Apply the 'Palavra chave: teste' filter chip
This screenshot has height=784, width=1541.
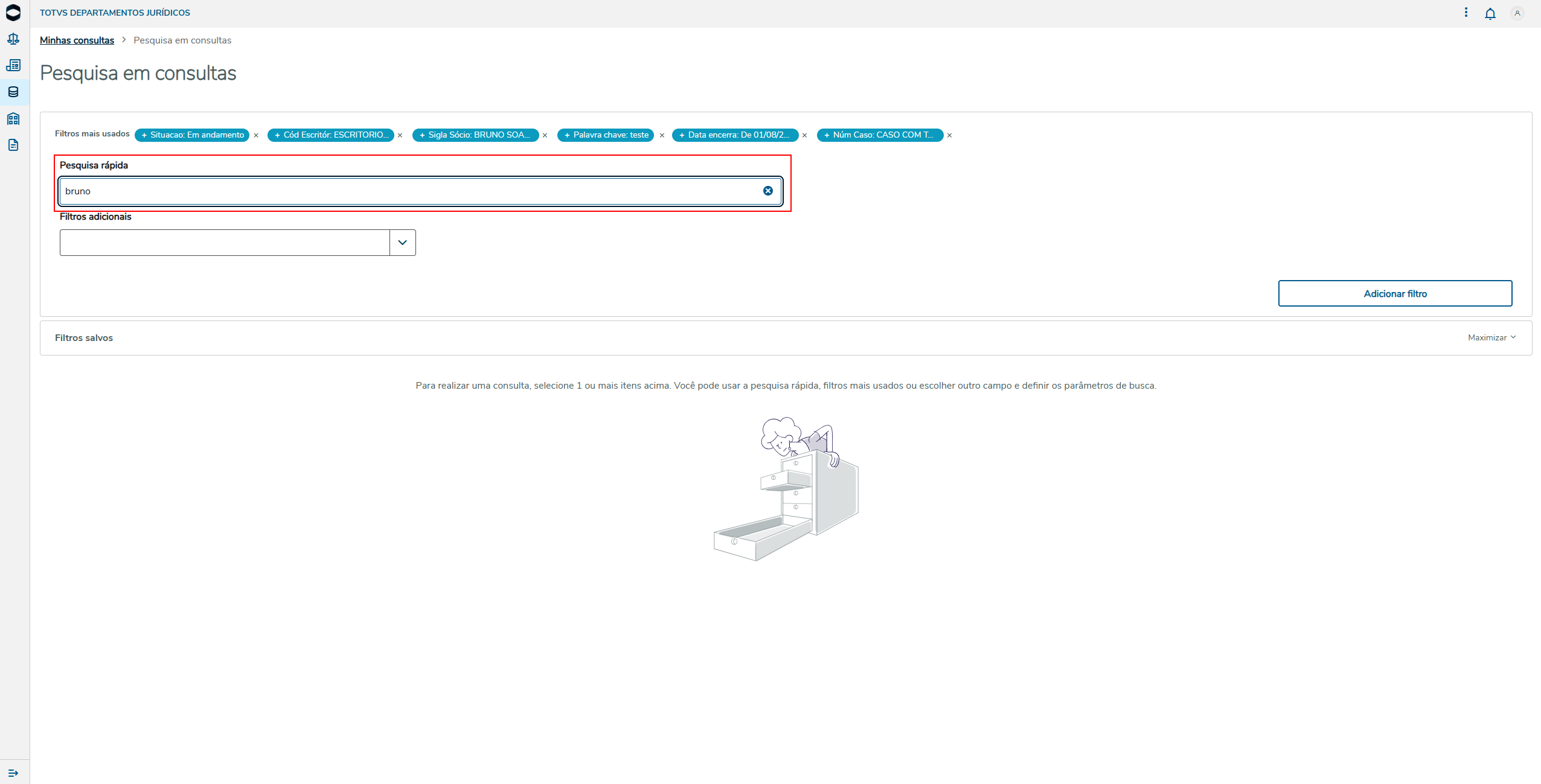point(606,135)
